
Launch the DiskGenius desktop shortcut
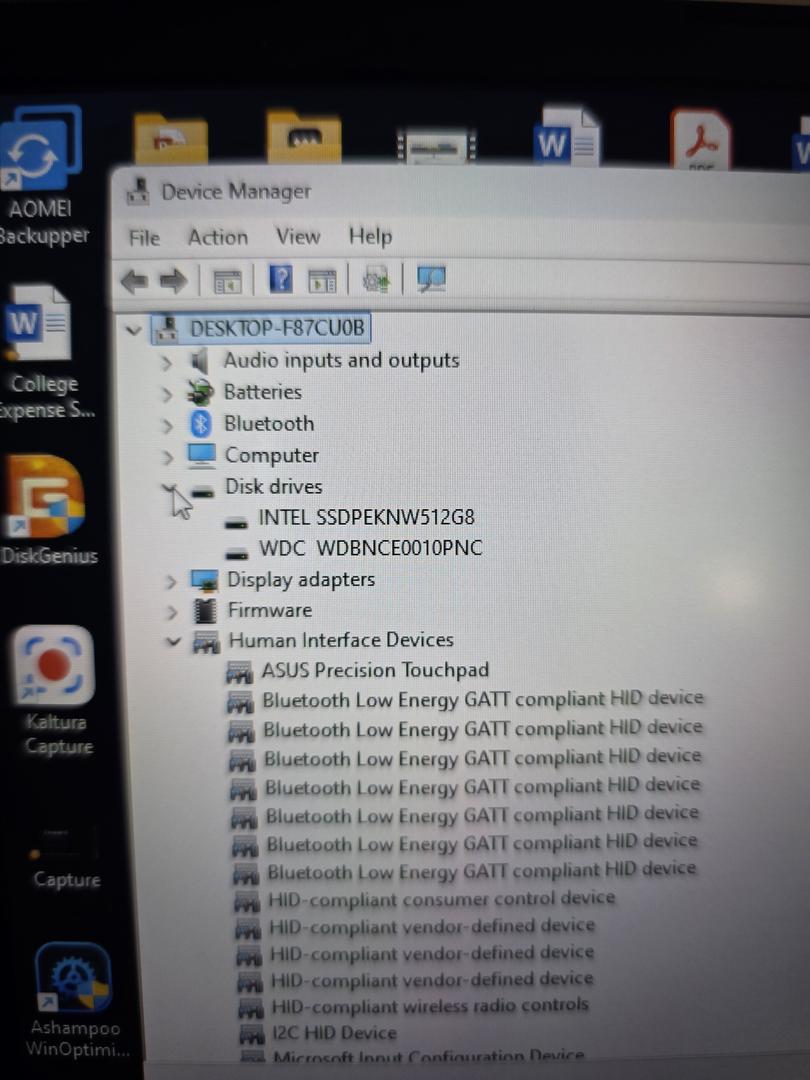(47, 510)
